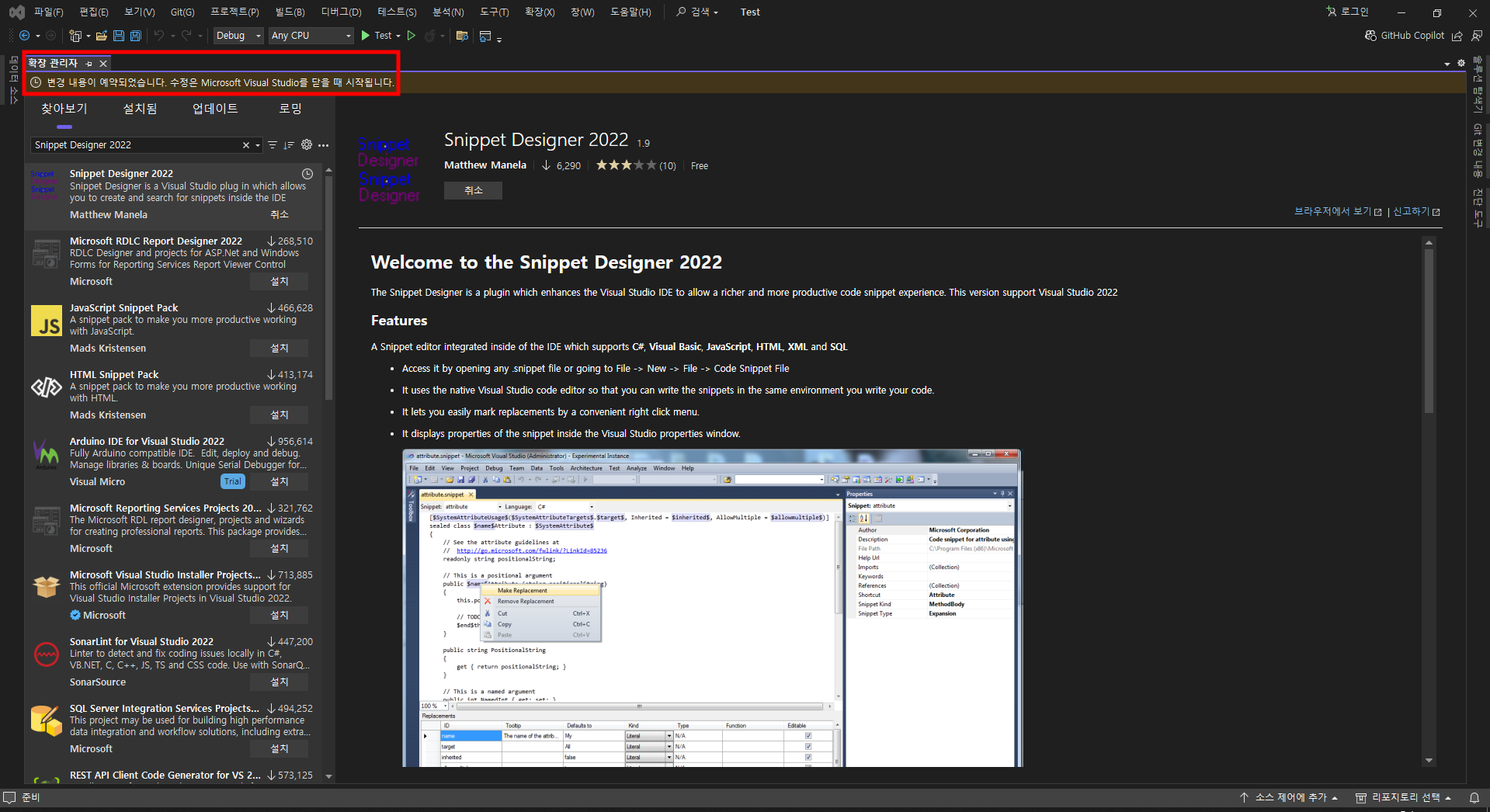Expand the toolbar overflow options arrow
This screenshot has height=812, width=1490.
tap(498, 39)
